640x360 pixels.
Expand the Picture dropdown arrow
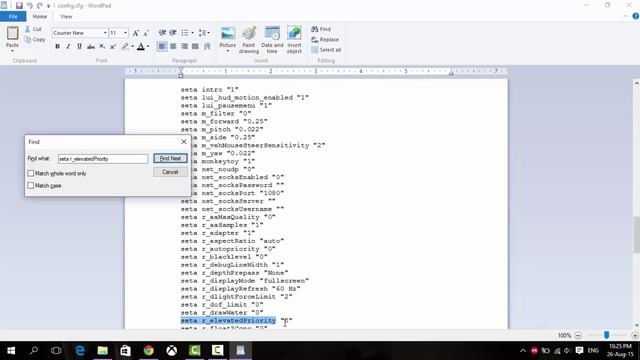pos(228,51)
